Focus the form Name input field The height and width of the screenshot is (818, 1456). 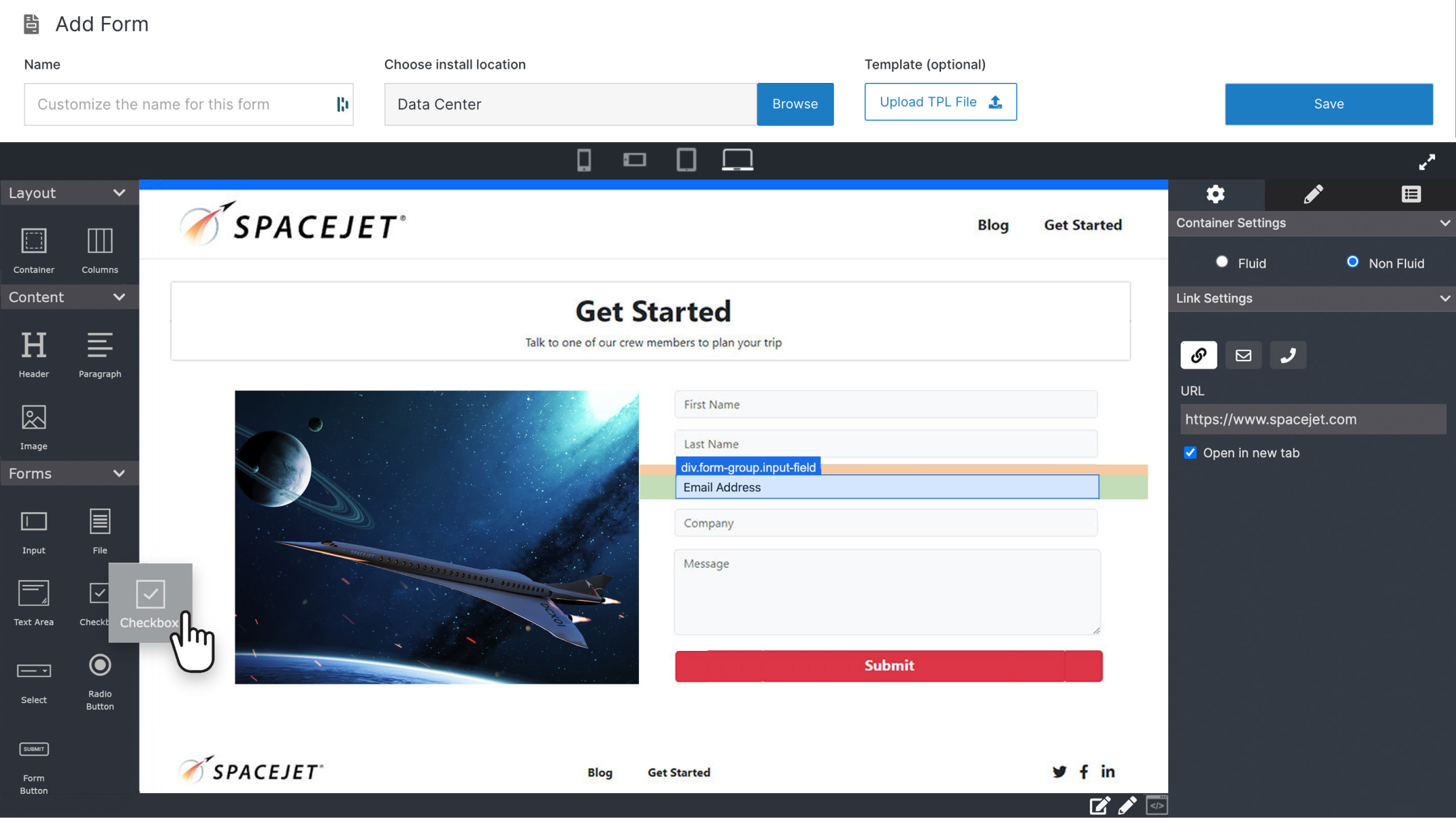[189, 104]
